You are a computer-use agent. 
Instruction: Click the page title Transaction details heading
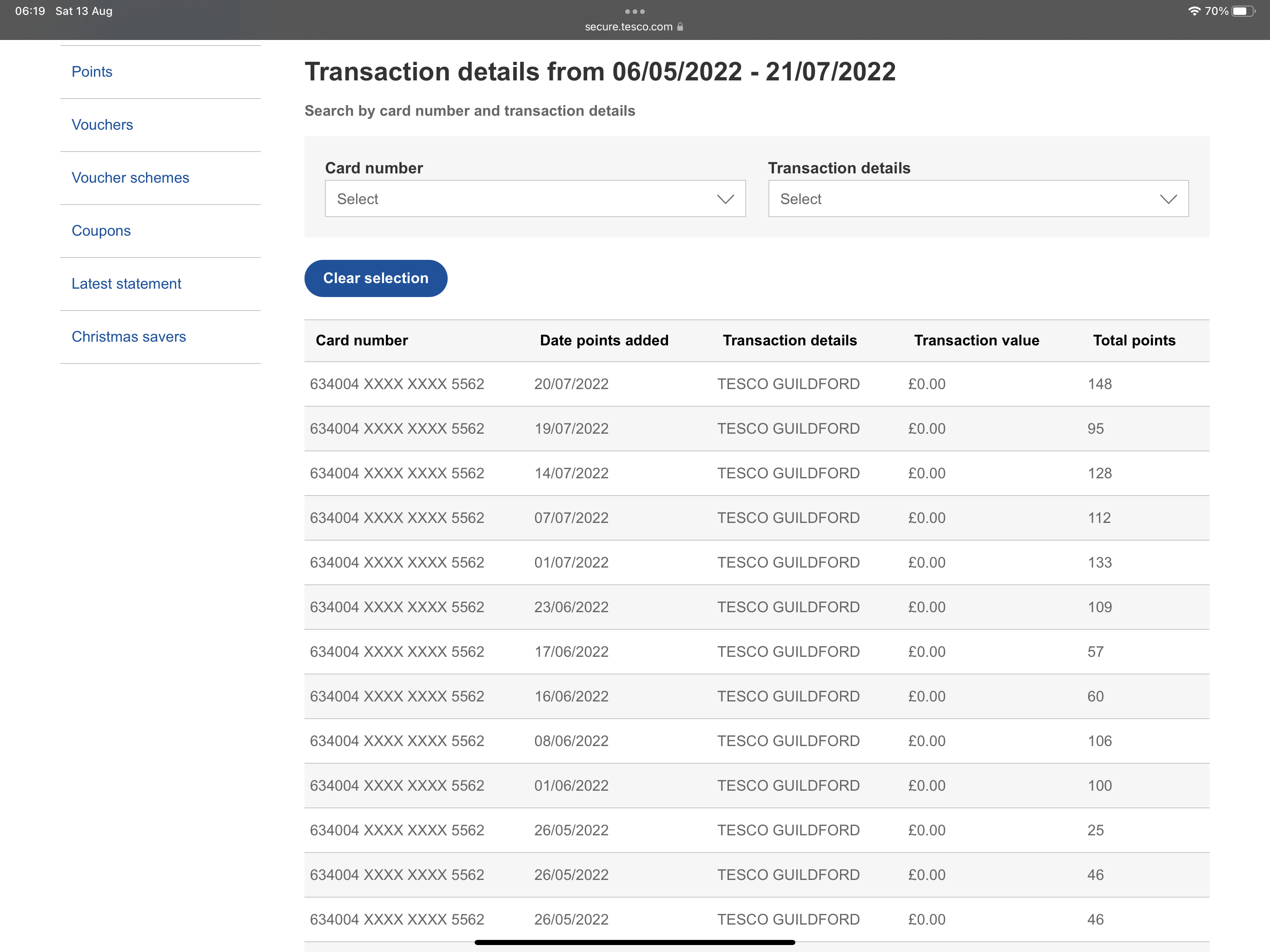(x=600, y=72)
